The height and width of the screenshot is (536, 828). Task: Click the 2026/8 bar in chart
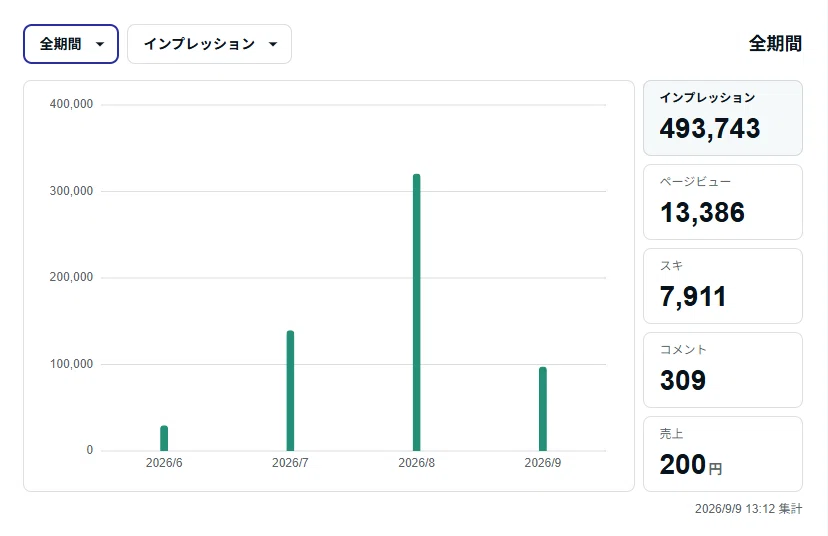point(417,312)
